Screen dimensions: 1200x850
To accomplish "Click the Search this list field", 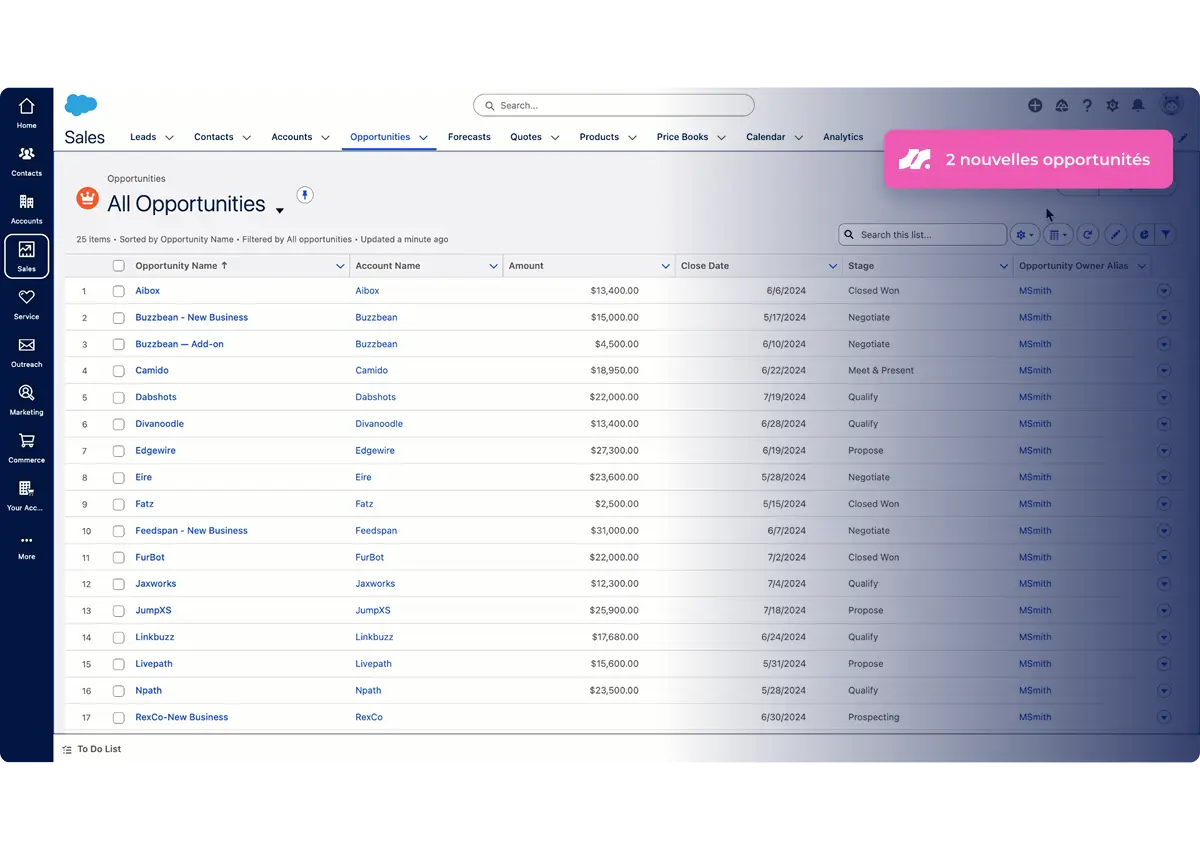I will [922, 235].
